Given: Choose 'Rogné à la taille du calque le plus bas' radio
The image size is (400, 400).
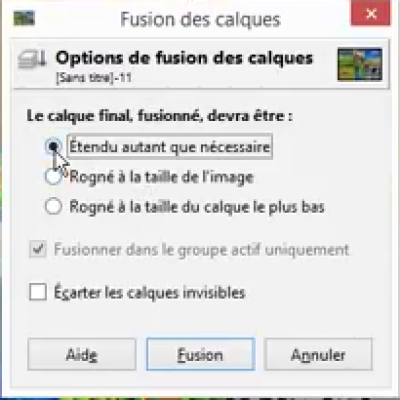Looking at the screenshot, I should [x=53, y=206].
